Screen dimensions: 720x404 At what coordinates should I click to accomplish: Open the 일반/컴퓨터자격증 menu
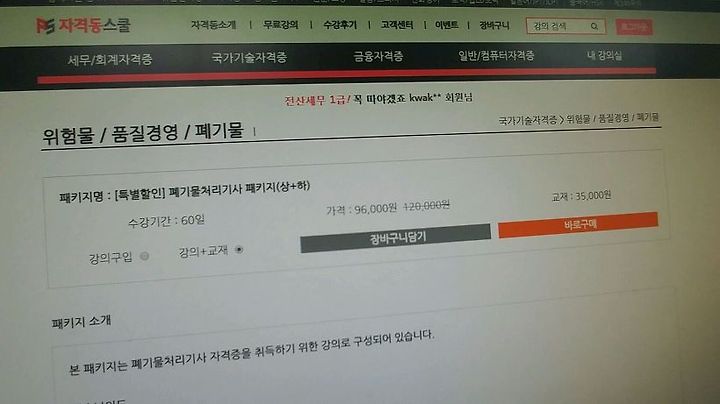[496, 56]
